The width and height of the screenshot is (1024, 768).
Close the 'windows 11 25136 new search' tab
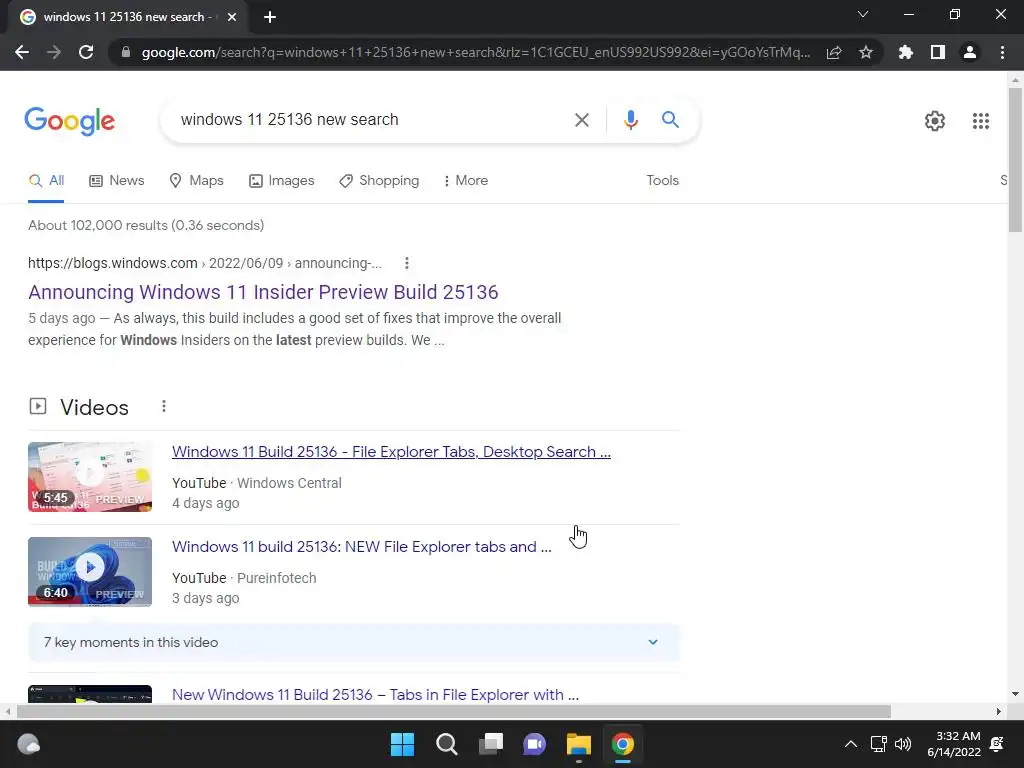pos(232,17)
